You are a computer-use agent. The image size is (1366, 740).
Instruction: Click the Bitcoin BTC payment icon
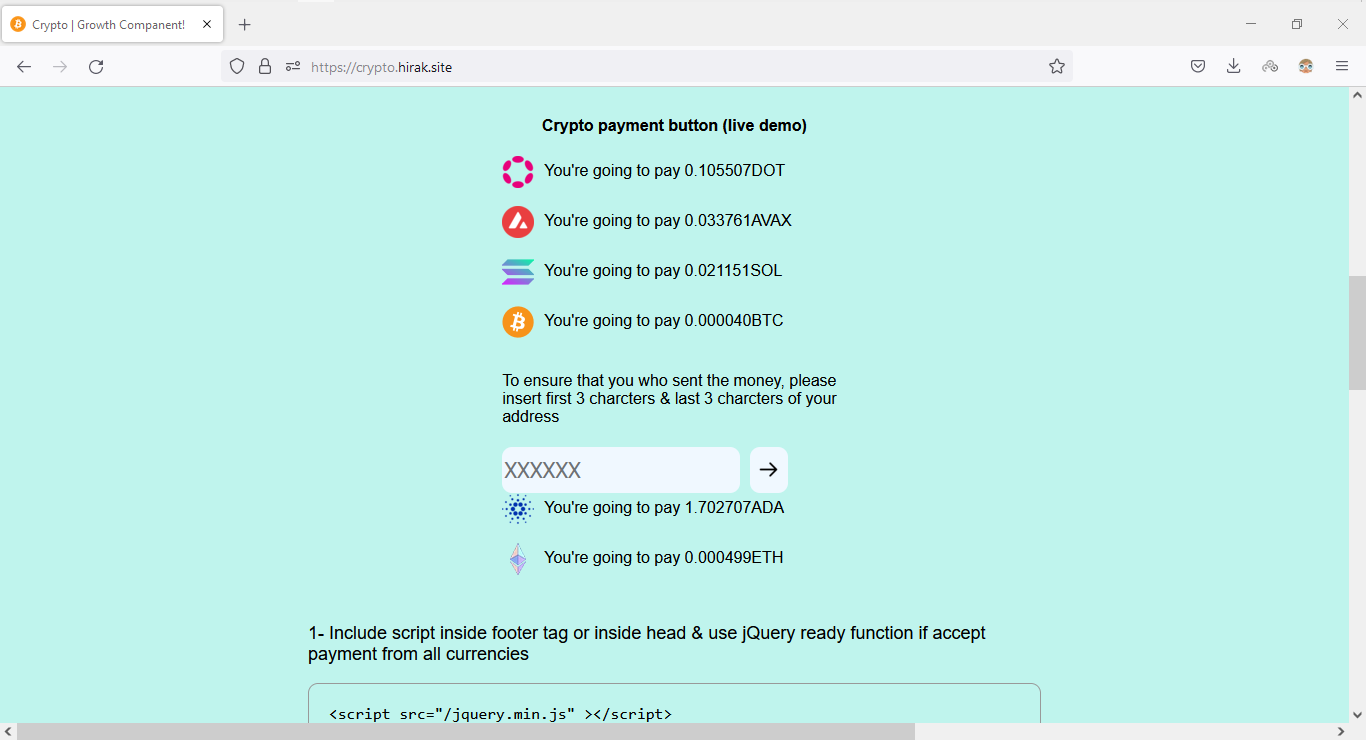coord(518,321)
